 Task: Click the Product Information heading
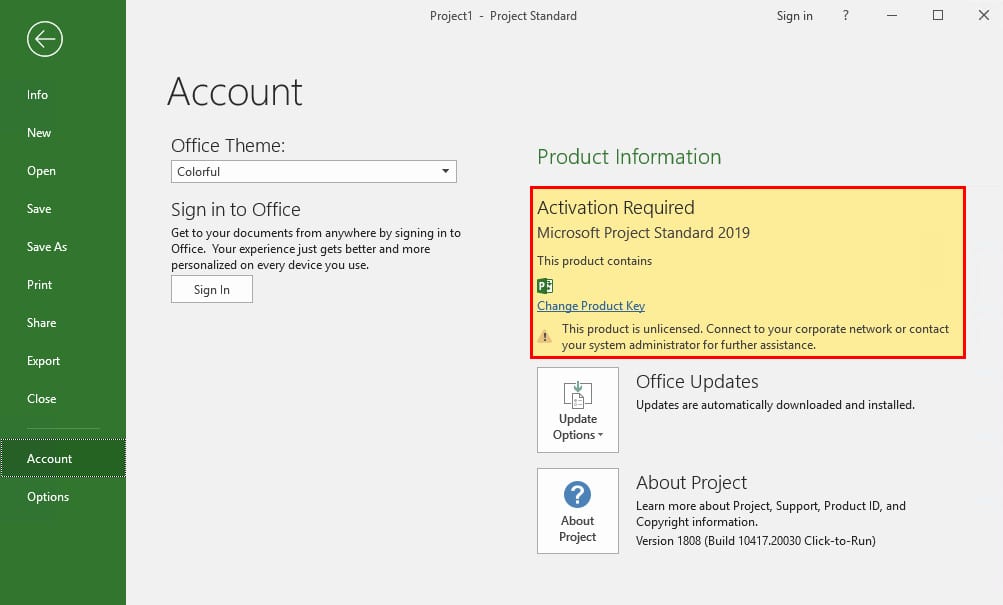[629, 157]
